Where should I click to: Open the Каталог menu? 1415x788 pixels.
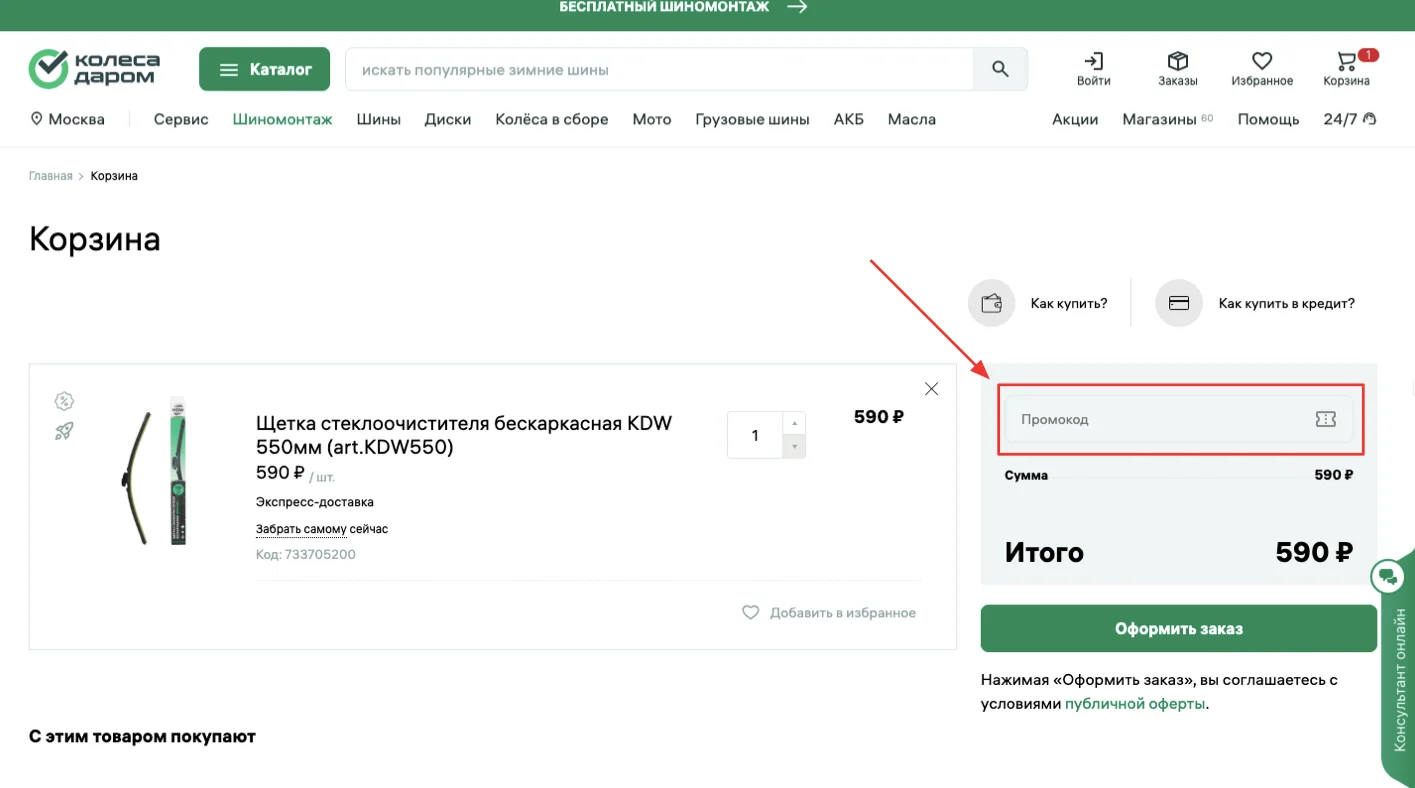[x=264, y=68]
